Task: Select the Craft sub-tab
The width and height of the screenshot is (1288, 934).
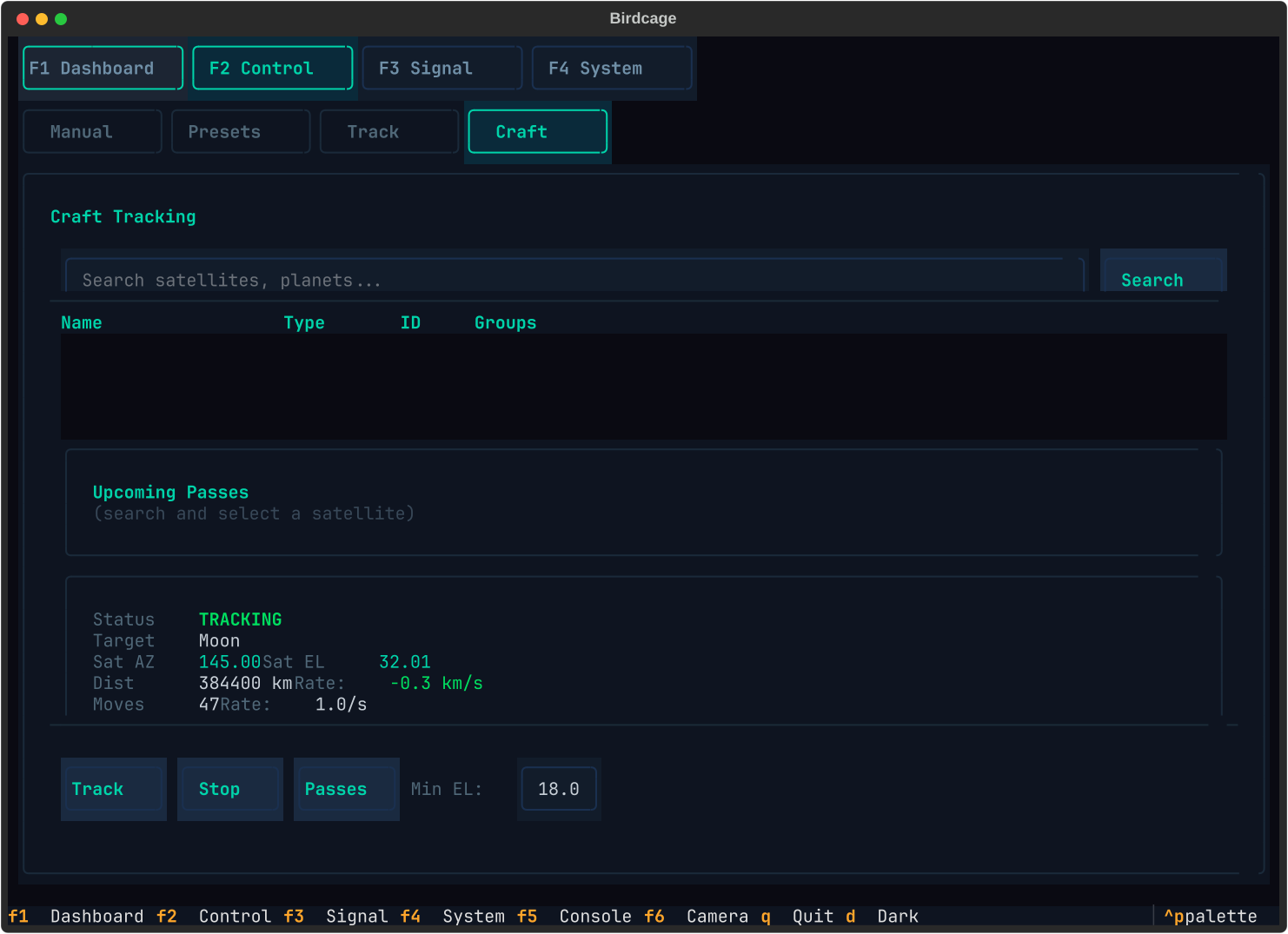Action: 538,131
